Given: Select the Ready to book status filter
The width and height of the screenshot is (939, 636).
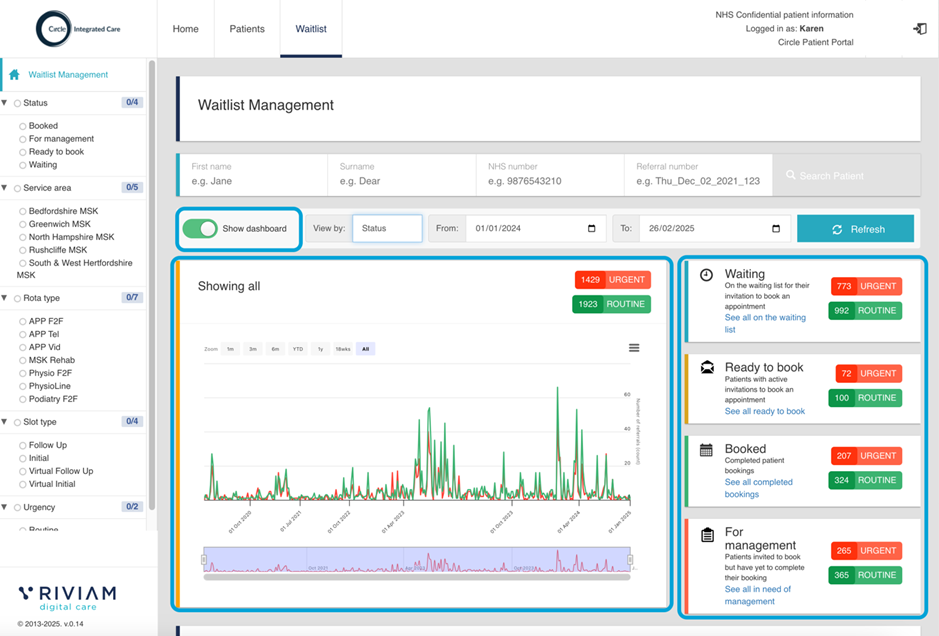Looking at the screenshot, I should pos(56,152).
